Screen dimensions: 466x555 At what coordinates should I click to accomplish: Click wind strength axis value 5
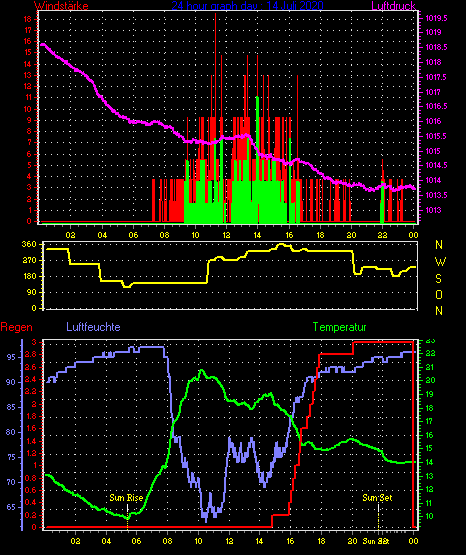point(29,165)
